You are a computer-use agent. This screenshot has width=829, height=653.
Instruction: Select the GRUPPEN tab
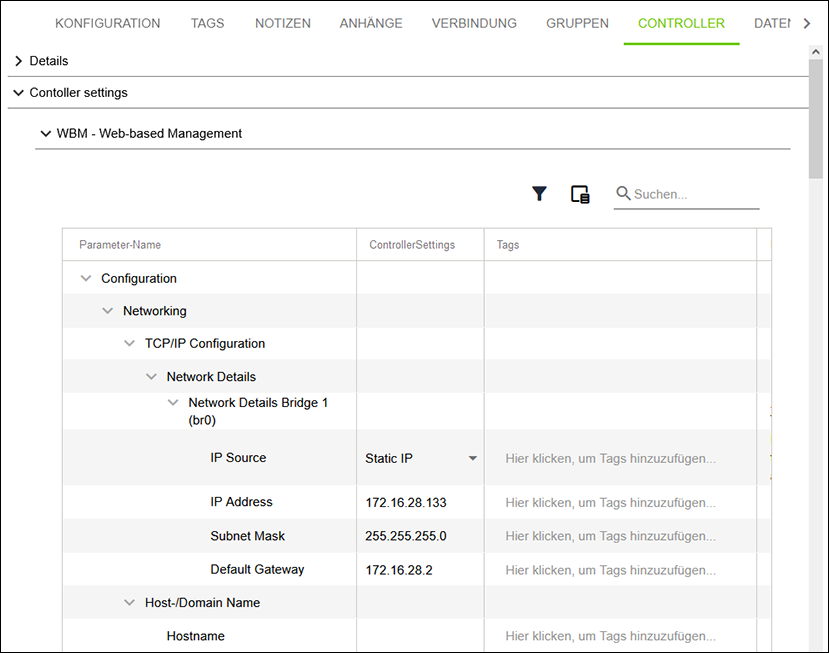click(577, 23)
